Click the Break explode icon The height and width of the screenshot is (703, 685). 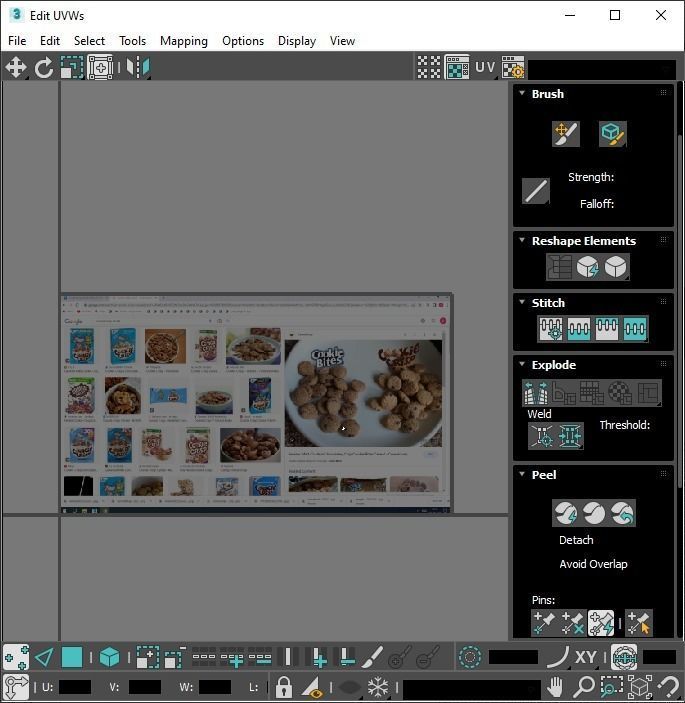[x=536, y=392]
